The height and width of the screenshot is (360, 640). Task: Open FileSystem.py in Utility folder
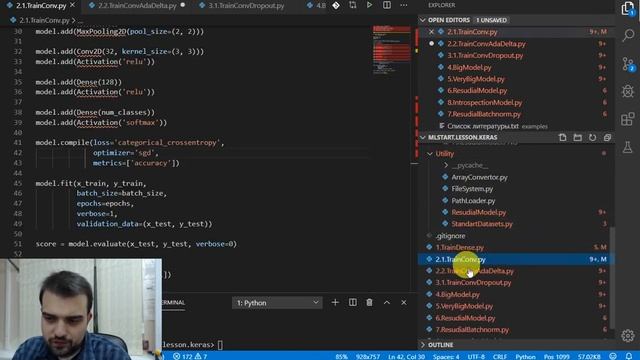pyautogui.click(x=472, y=189)
